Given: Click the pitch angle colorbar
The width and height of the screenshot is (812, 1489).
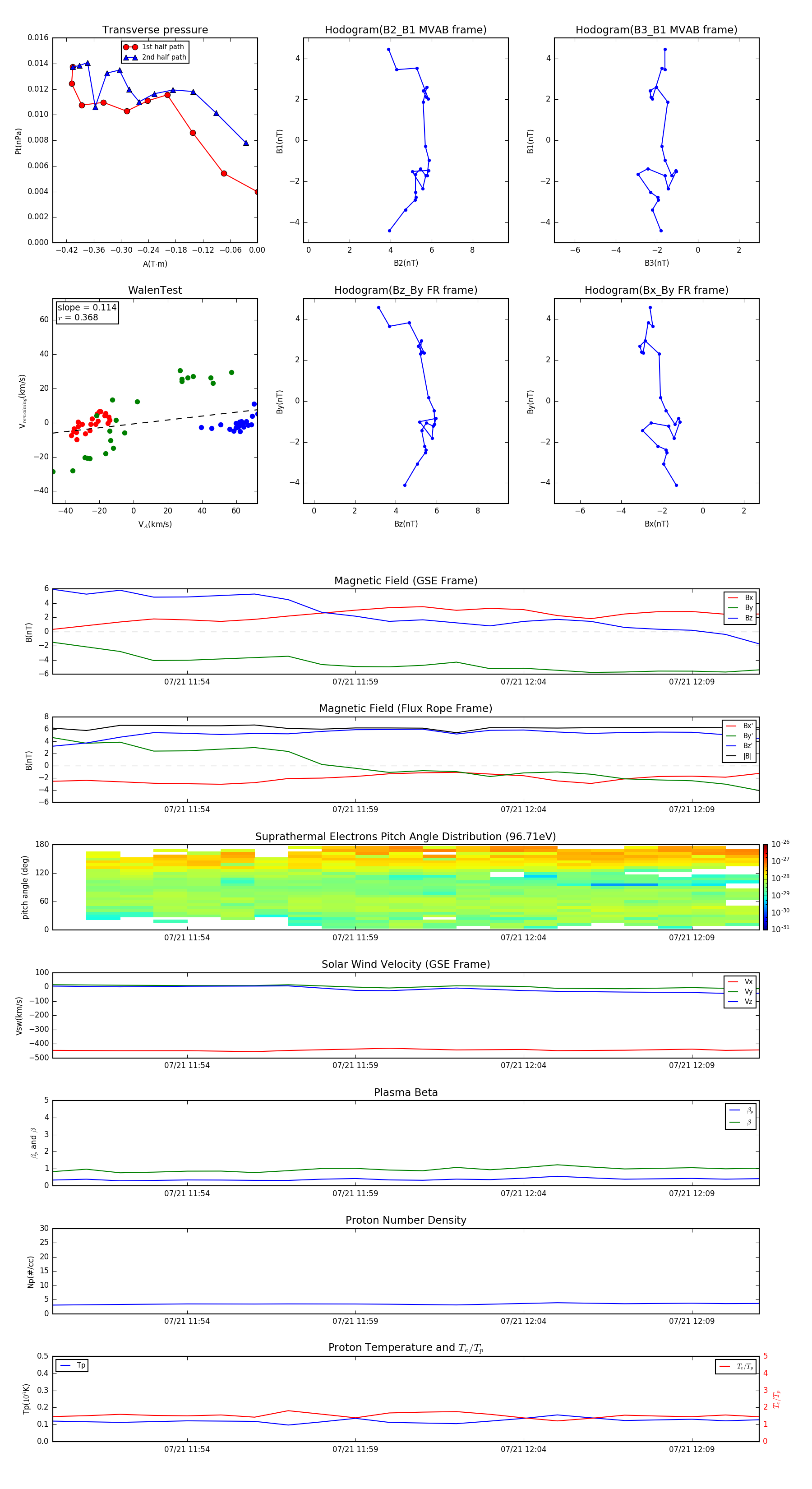Looking at the screenshot, I should 765,887.
